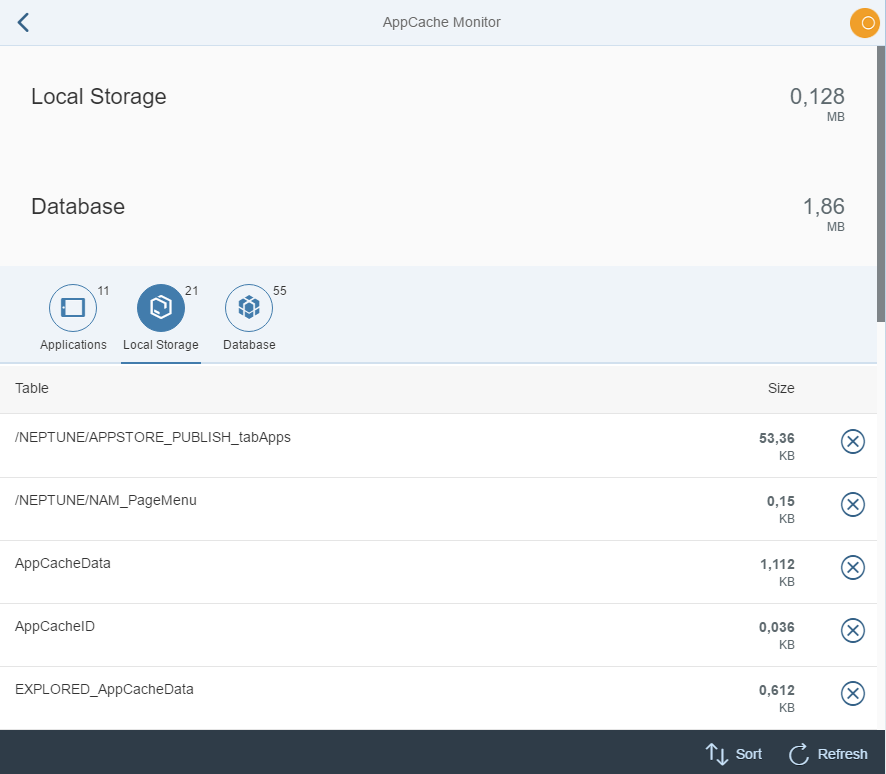The height and width of the screenshot is (774, 886).
Task: Click the back arrow in the header
Action: pyautogui.click(x=22, y=22)
